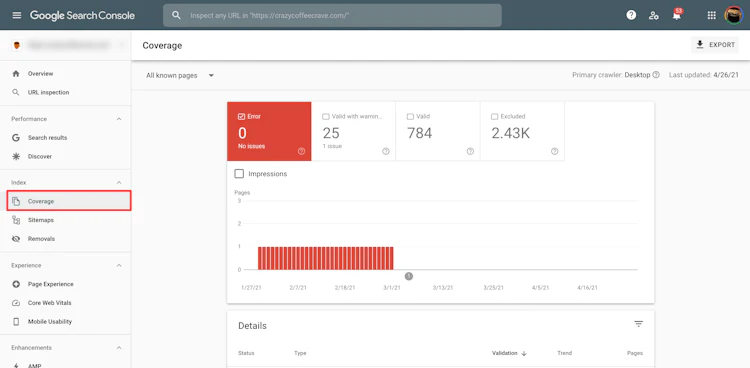The height and width of the screenshot is (368, 750).
Task: Click the 784 Valid count
Action: pos(419,134)
